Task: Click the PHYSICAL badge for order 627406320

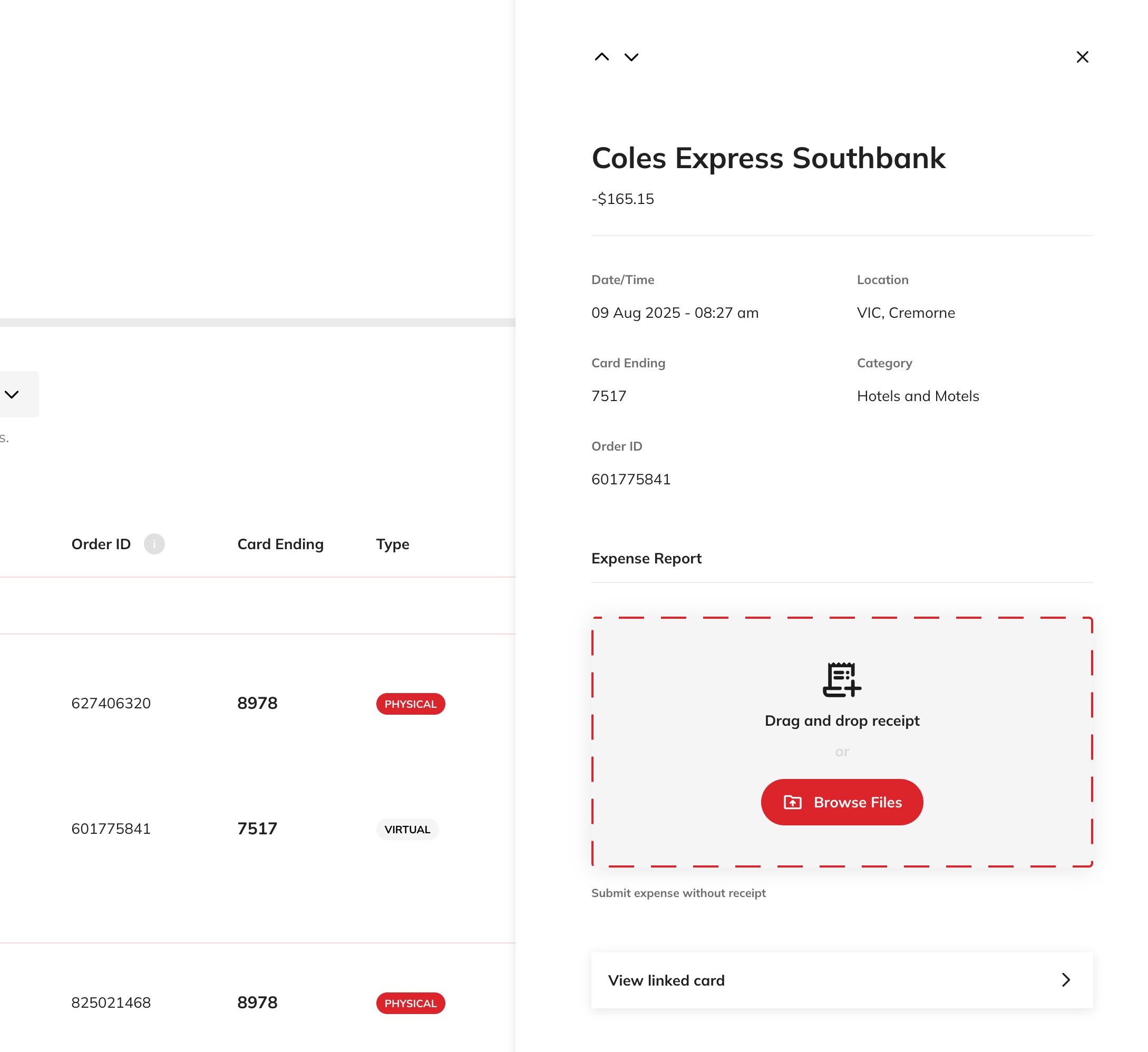Action: (410, 704)
